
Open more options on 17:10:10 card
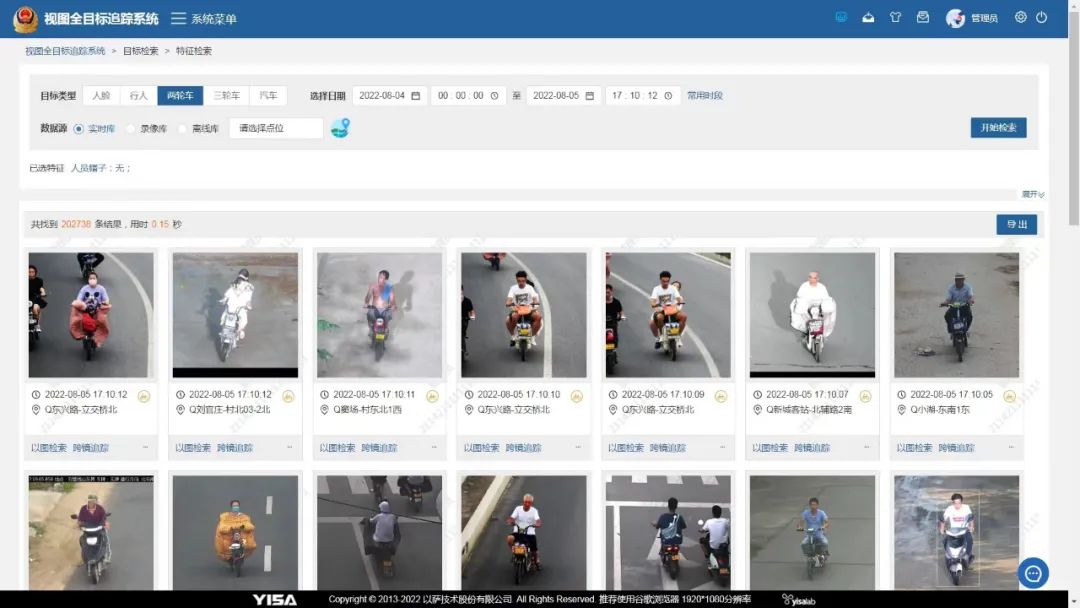pos(578,448)
